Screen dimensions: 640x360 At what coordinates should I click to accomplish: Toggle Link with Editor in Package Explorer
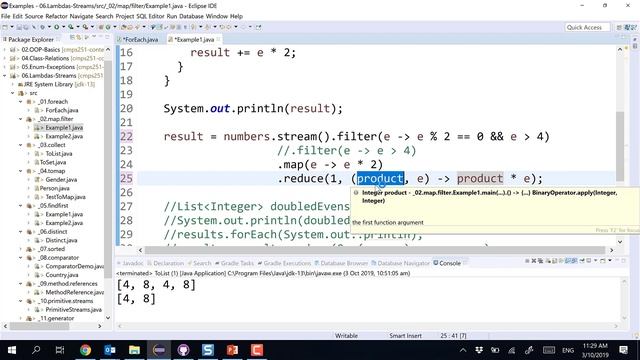pyautogui.click(x=79, y=38)
